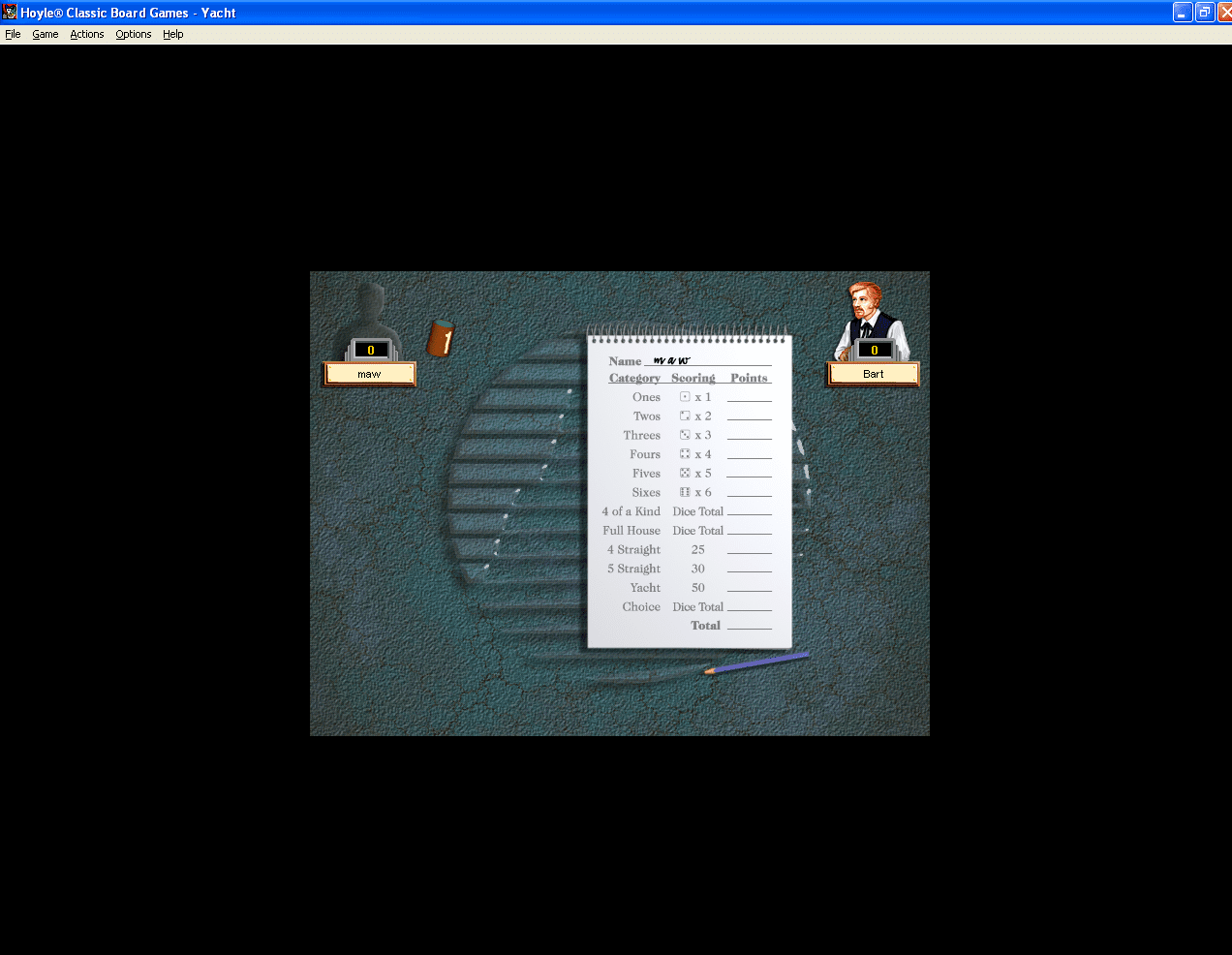
Task: Open the Game menu
Action: [45, 34]
